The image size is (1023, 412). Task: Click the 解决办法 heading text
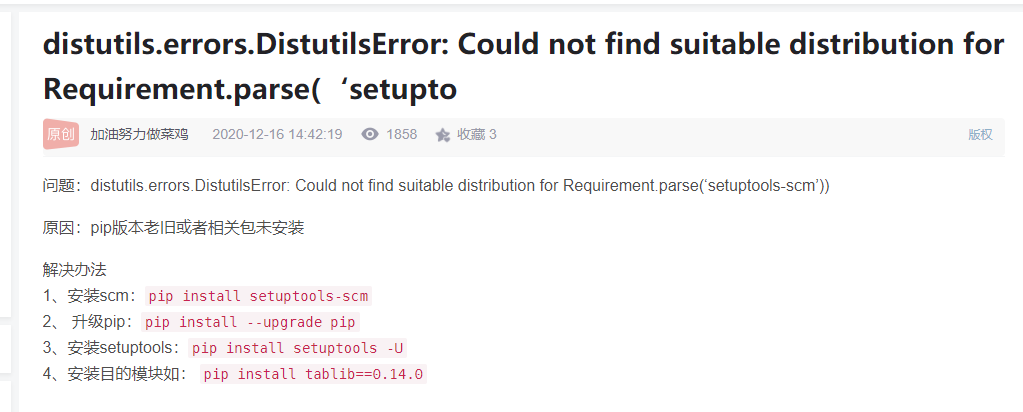[74, 269]
